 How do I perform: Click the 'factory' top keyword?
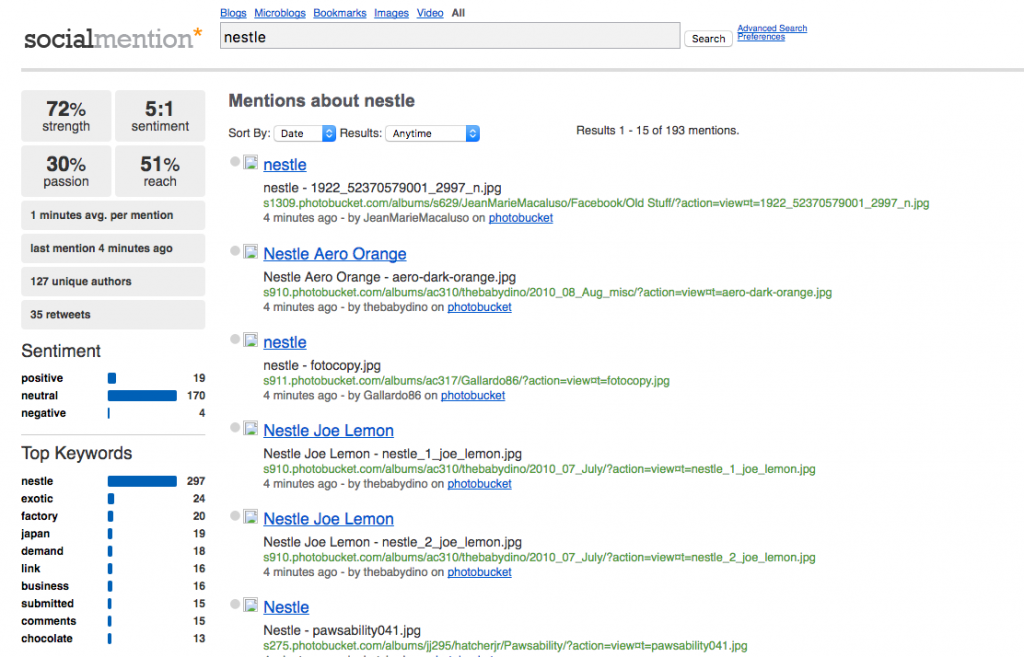pos(39,517)
